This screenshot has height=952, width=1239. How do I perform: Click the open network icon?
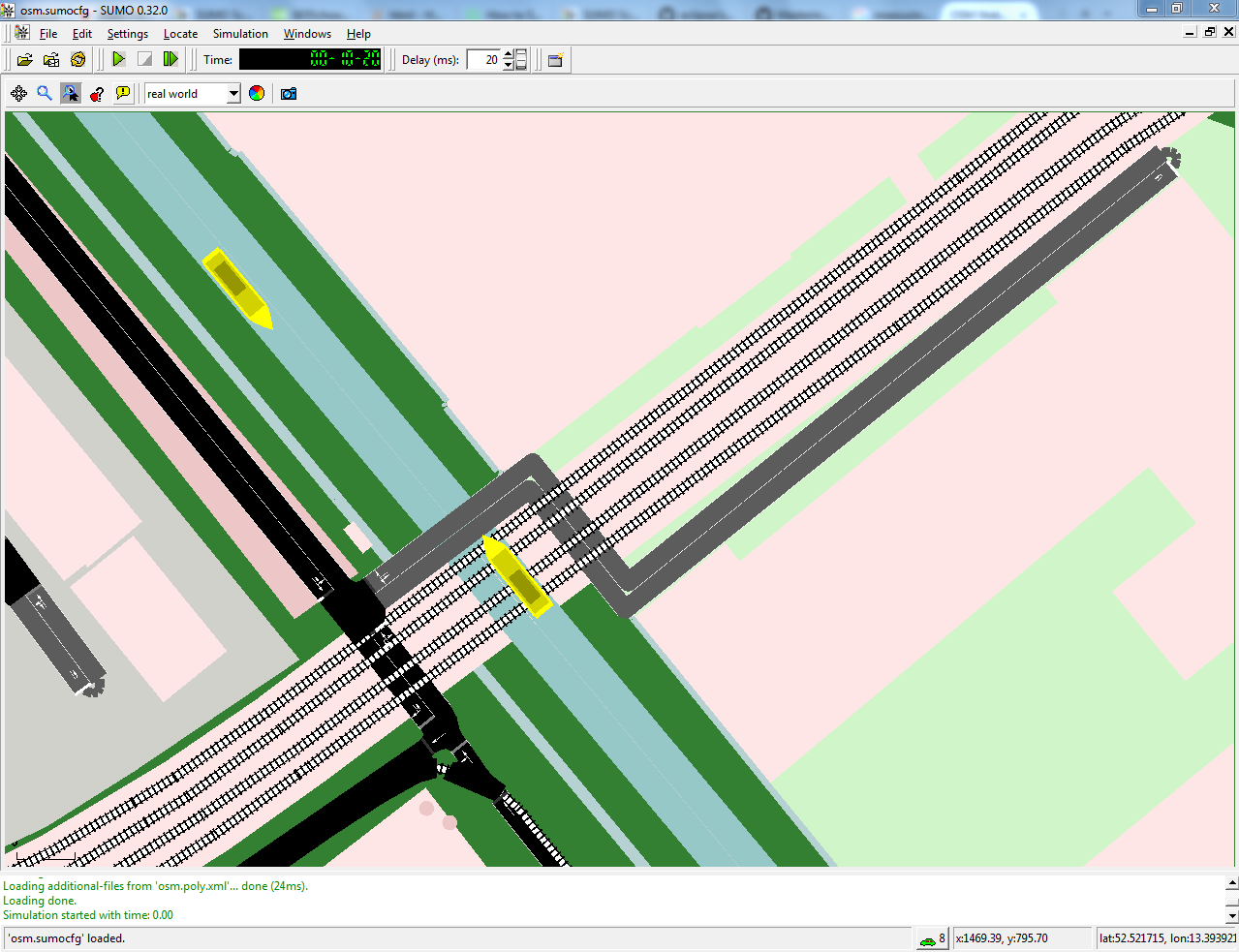coord(51,60)
